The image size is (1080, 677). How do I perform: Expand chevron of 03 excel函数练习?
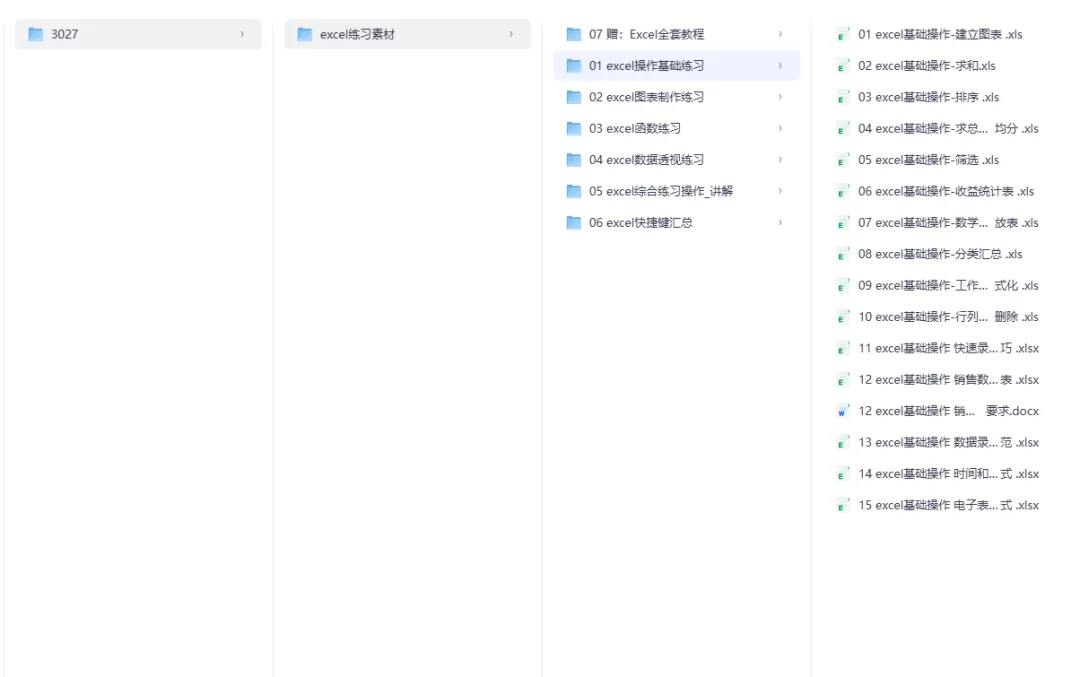780,128
